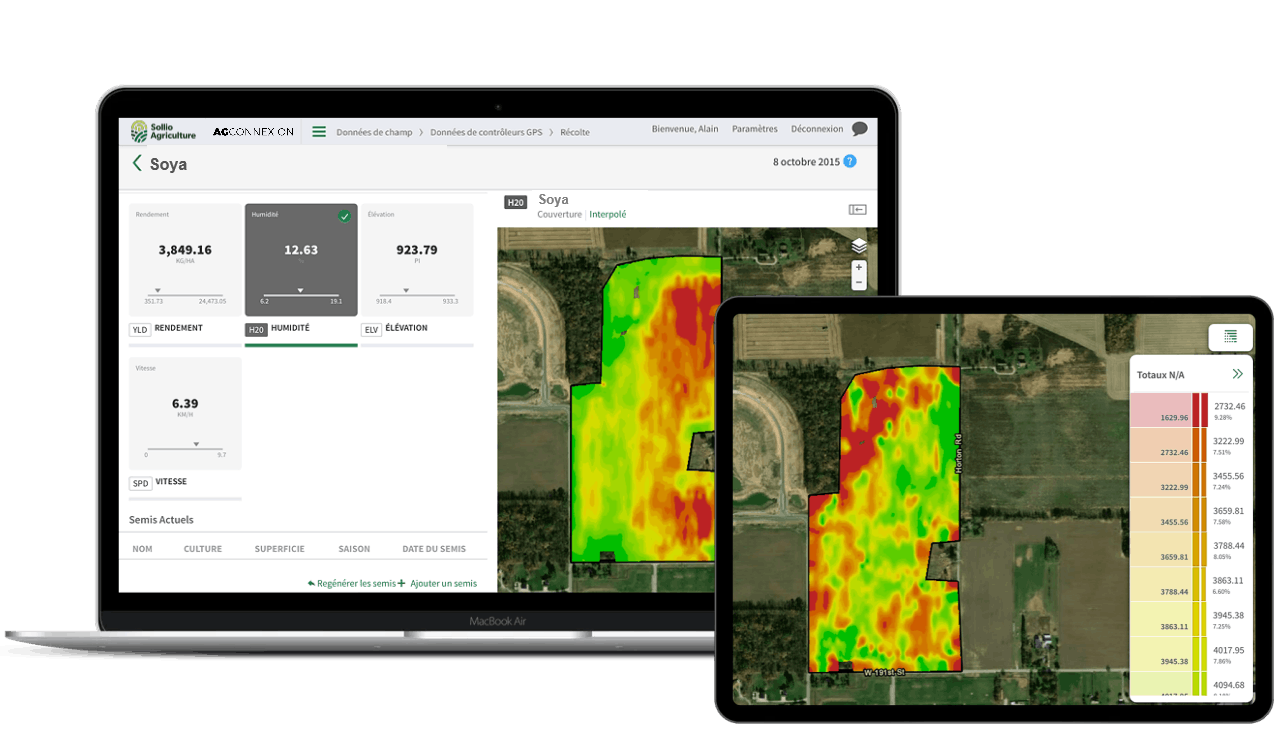The width and height of the screenshot is (1280, 740).
Task: Sort by SAISON column header
Action: (x=354, y=549)
